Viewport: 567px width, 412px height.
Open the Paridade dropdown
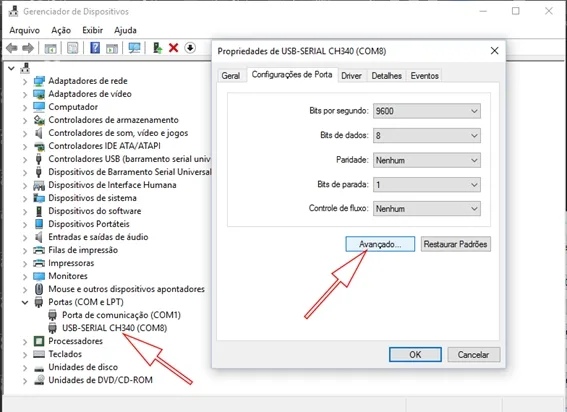point(427,160)
